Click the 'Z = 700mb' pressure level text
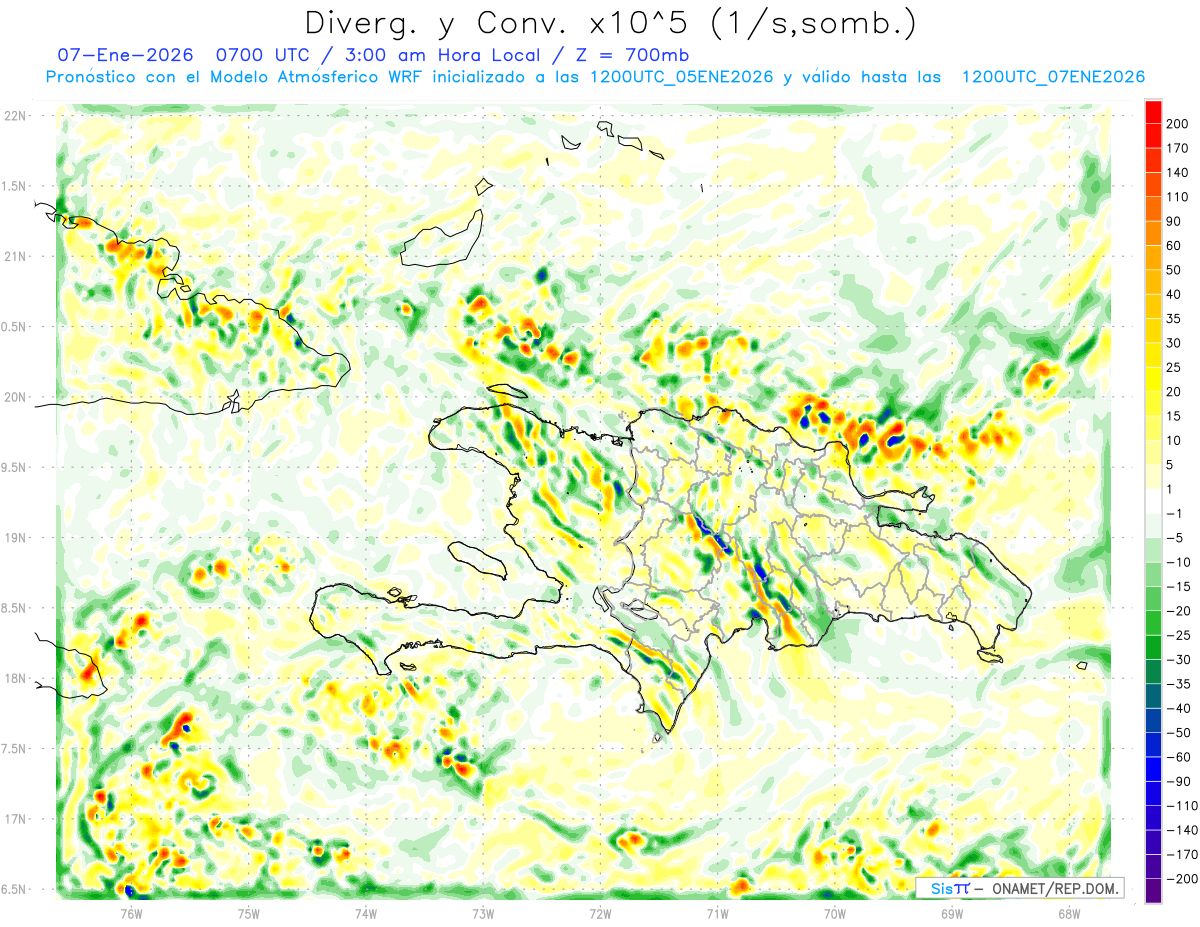 click(634, 55)
